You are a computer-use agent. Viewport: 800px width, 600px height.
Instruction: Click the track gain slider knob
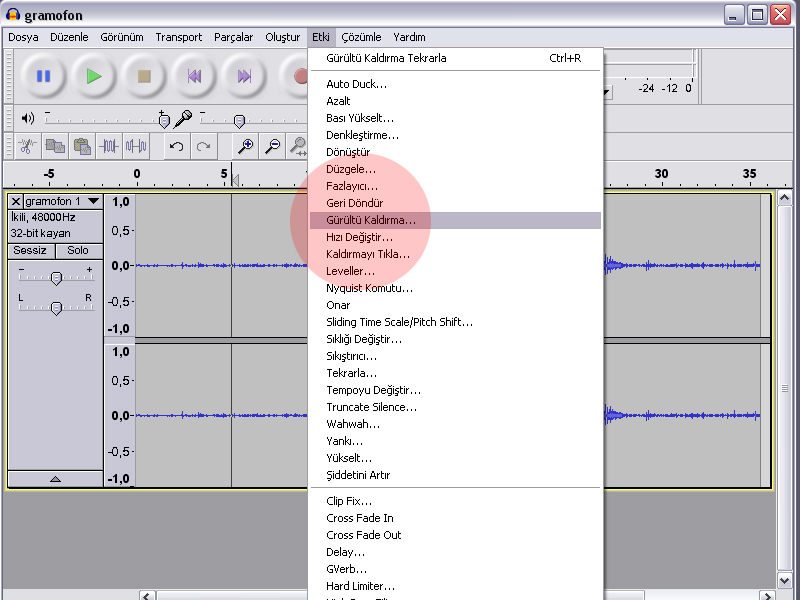click(57, 277)
